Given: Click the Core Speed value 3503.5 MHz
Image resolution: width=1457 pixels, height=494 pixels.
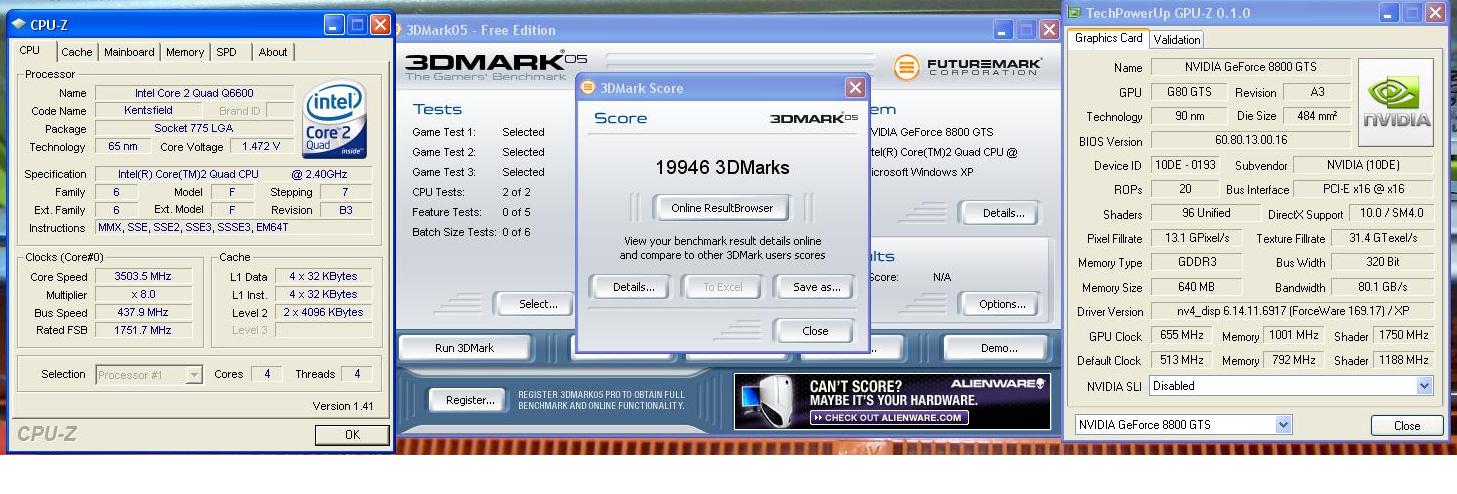Looking at the screenshot, I should (x=143, y=277).
